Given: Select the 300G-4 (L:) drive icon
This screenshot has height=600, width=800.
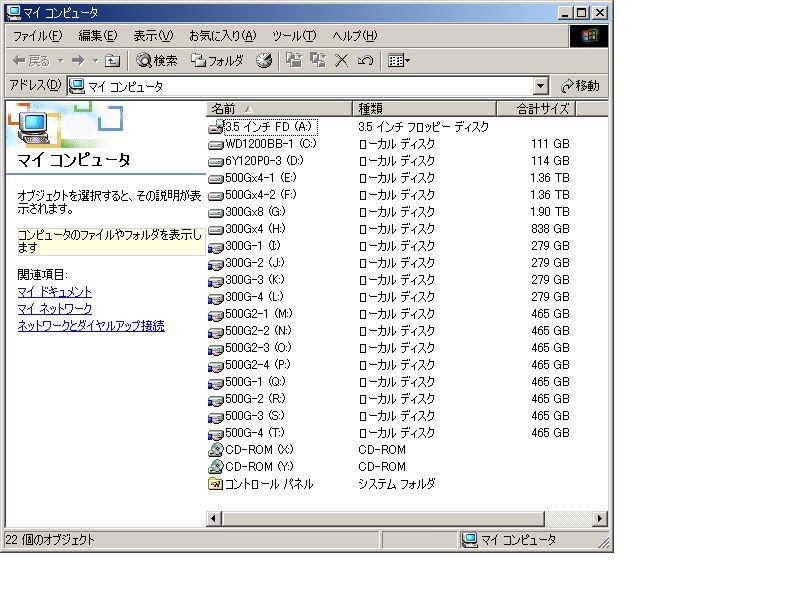Looking at the screenshot, I should point(216,298).
